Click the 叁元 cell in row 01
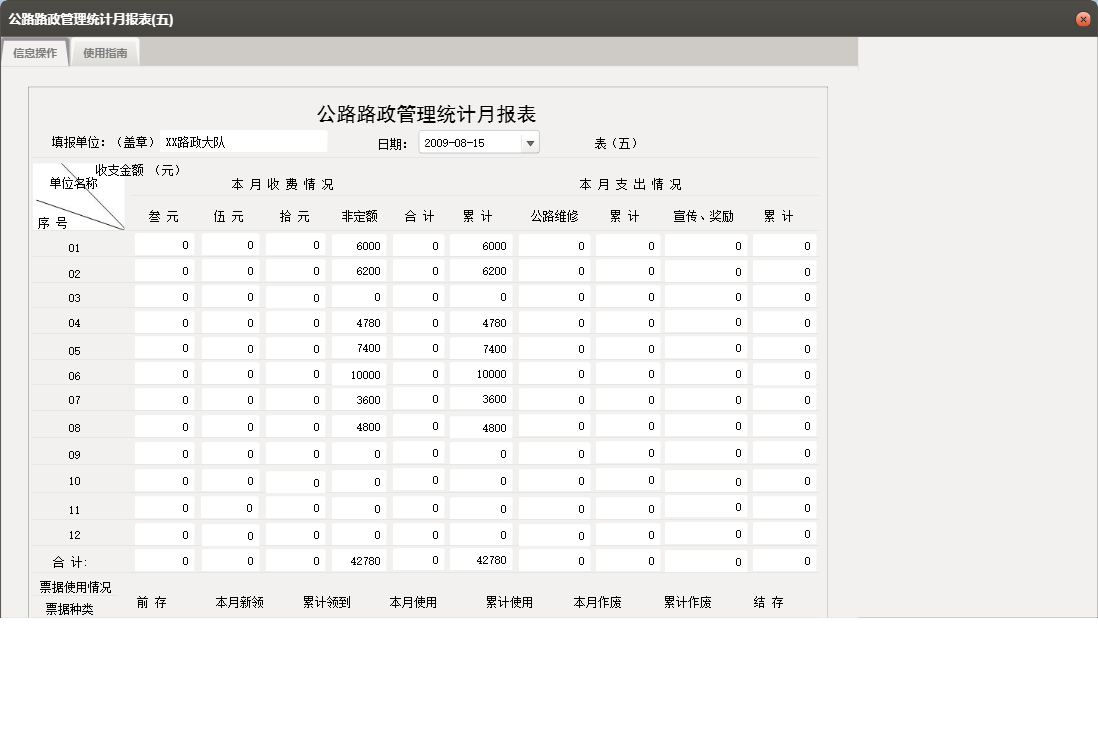Screen dimensions: 1098x732 (164, 245)
